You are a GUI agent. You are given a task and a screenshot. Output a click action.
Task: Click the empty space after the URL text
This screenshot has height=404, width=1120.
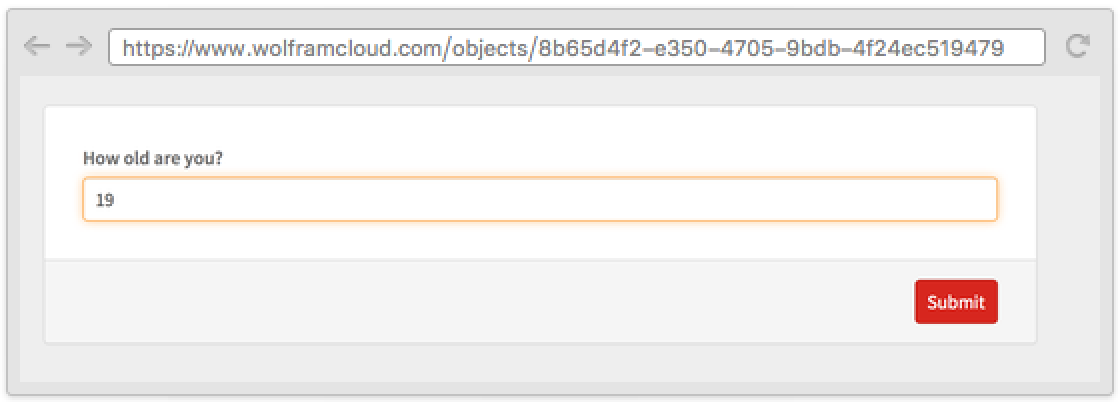click(1023, 47)
